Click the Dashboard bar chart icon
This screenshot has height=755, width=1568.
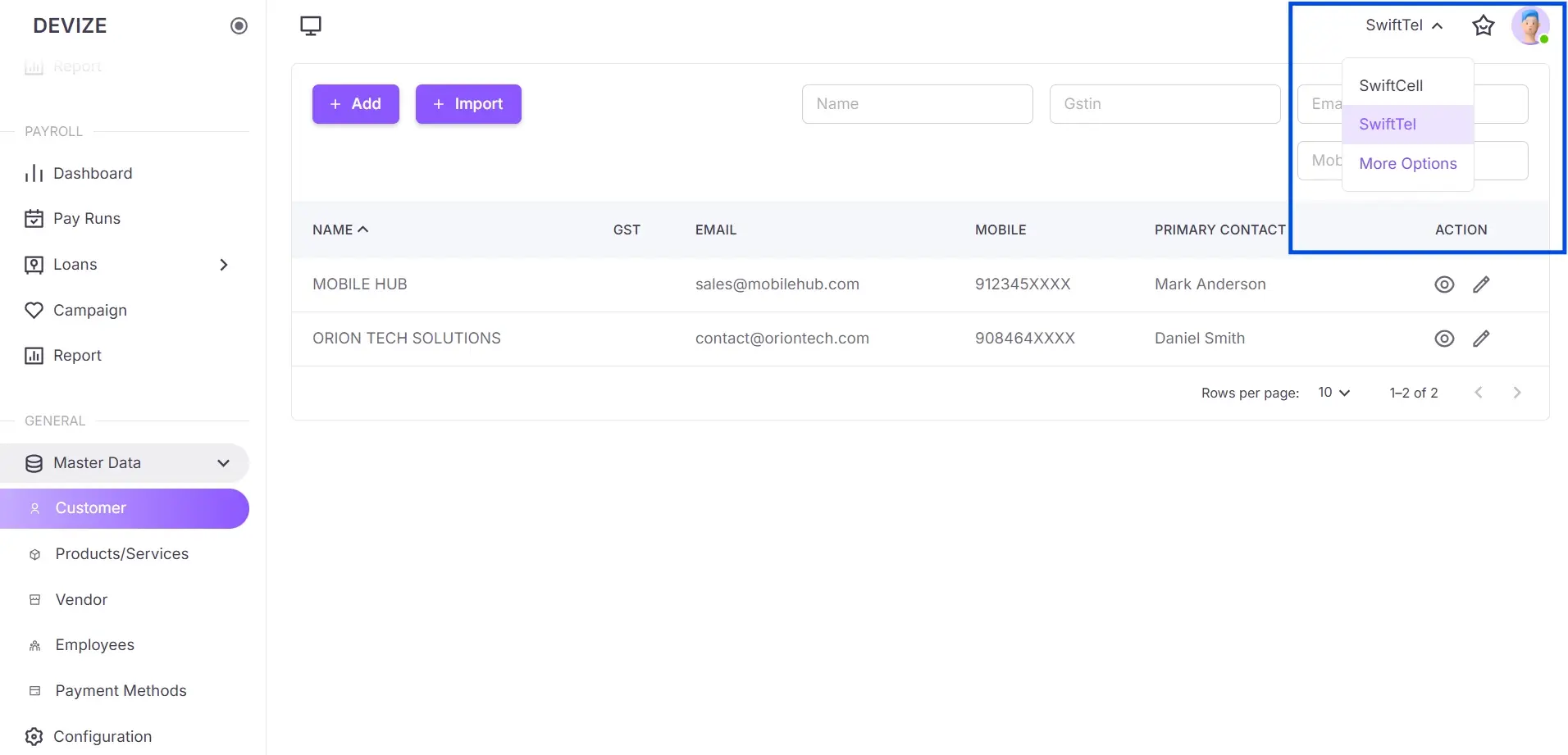pyautogui.click(x=34, y=174)
